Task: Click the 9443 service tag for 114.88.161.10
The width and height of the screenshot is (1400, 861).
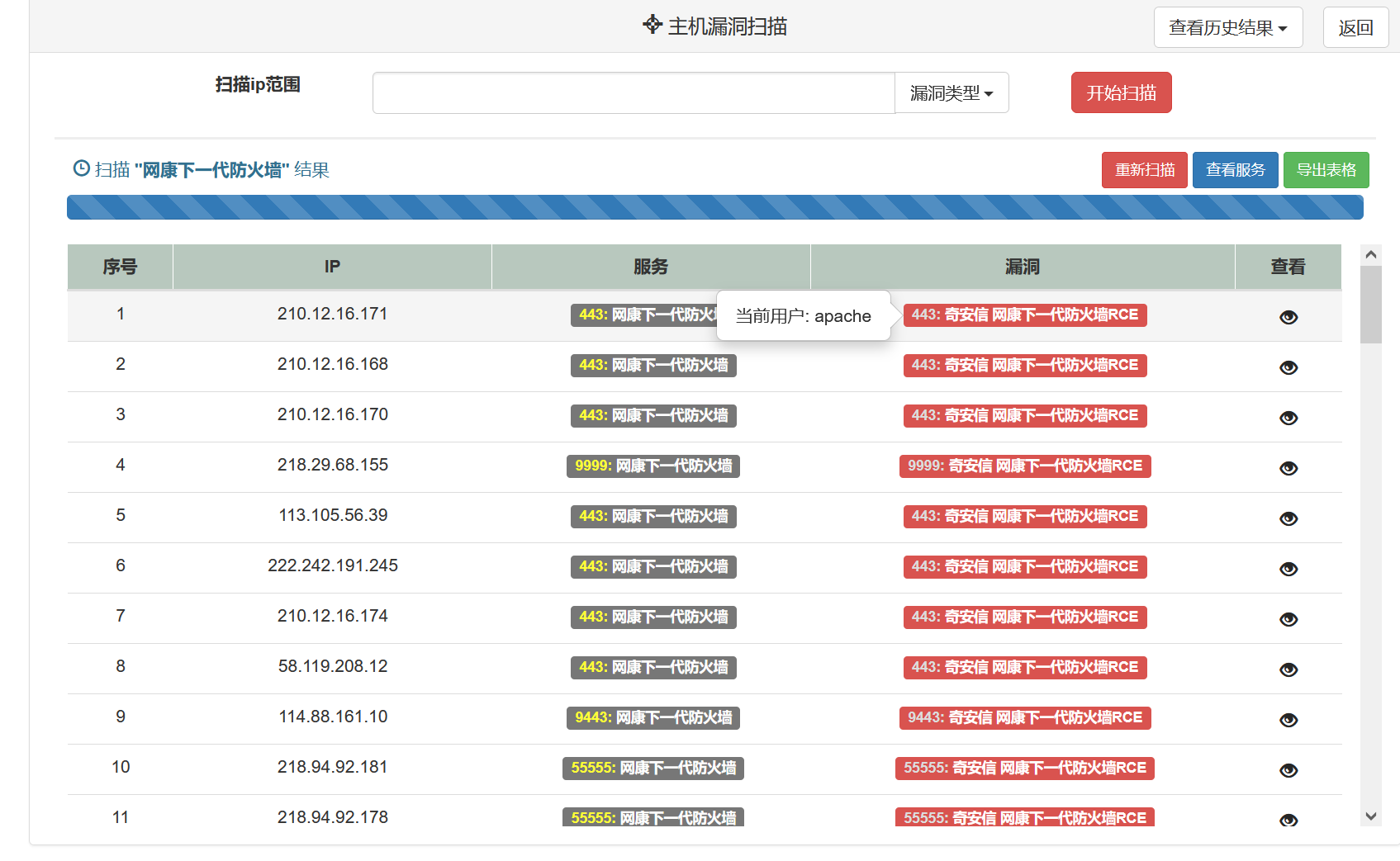Action: coord(653,717)
